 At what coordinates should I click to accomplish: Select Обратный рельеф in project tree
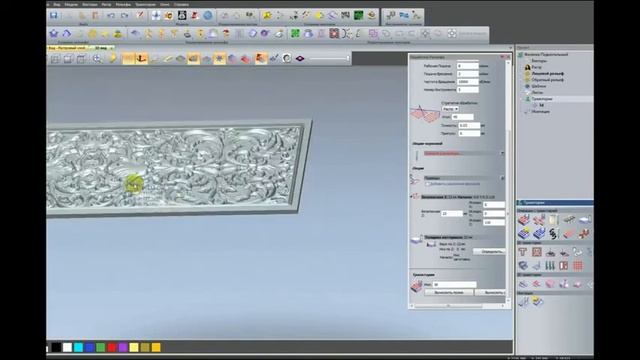(x=548, y=80)
